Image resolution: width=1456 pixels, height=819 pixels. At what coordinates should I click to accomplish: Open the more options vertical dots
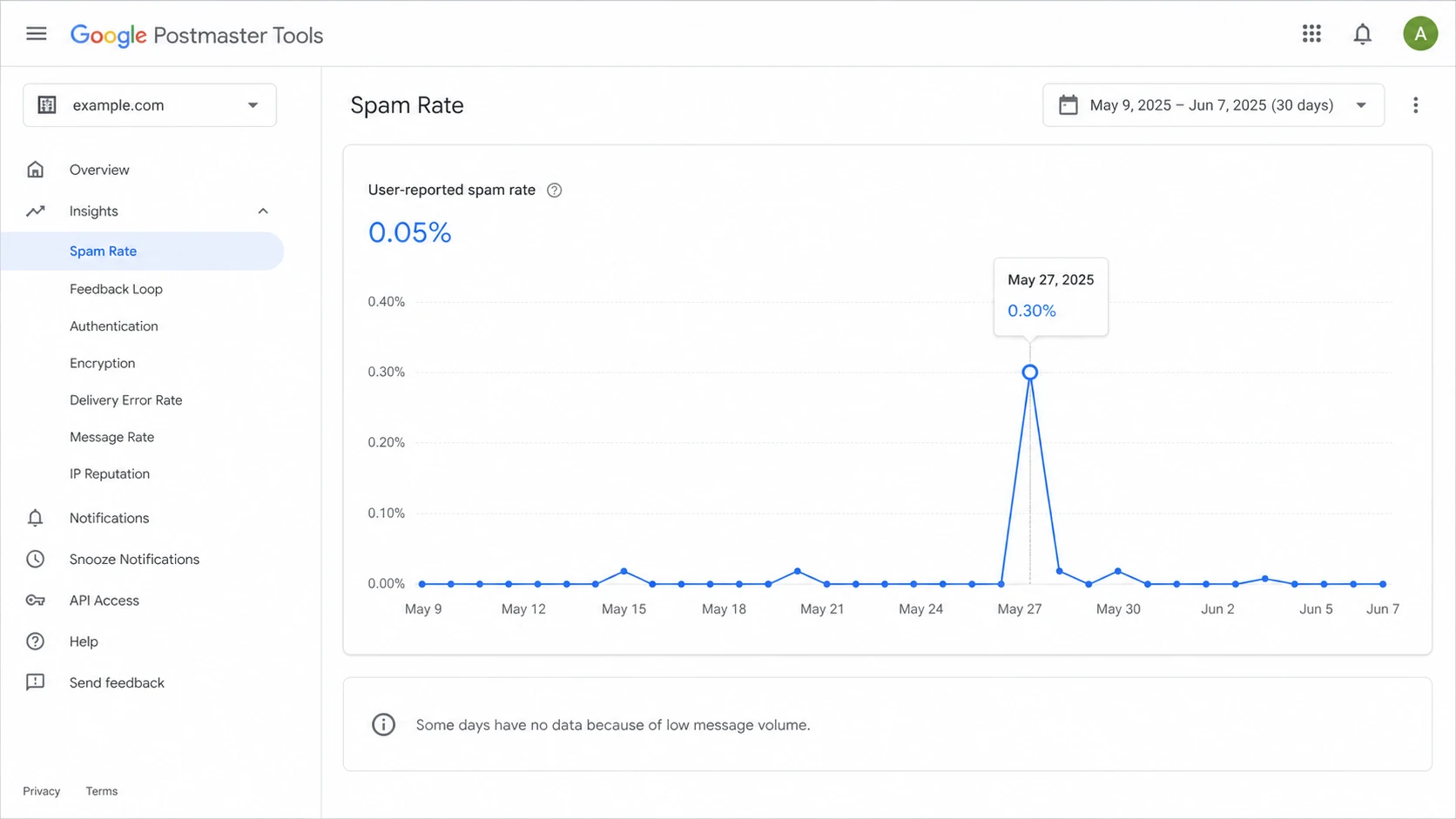click(x=1415, y=105)
